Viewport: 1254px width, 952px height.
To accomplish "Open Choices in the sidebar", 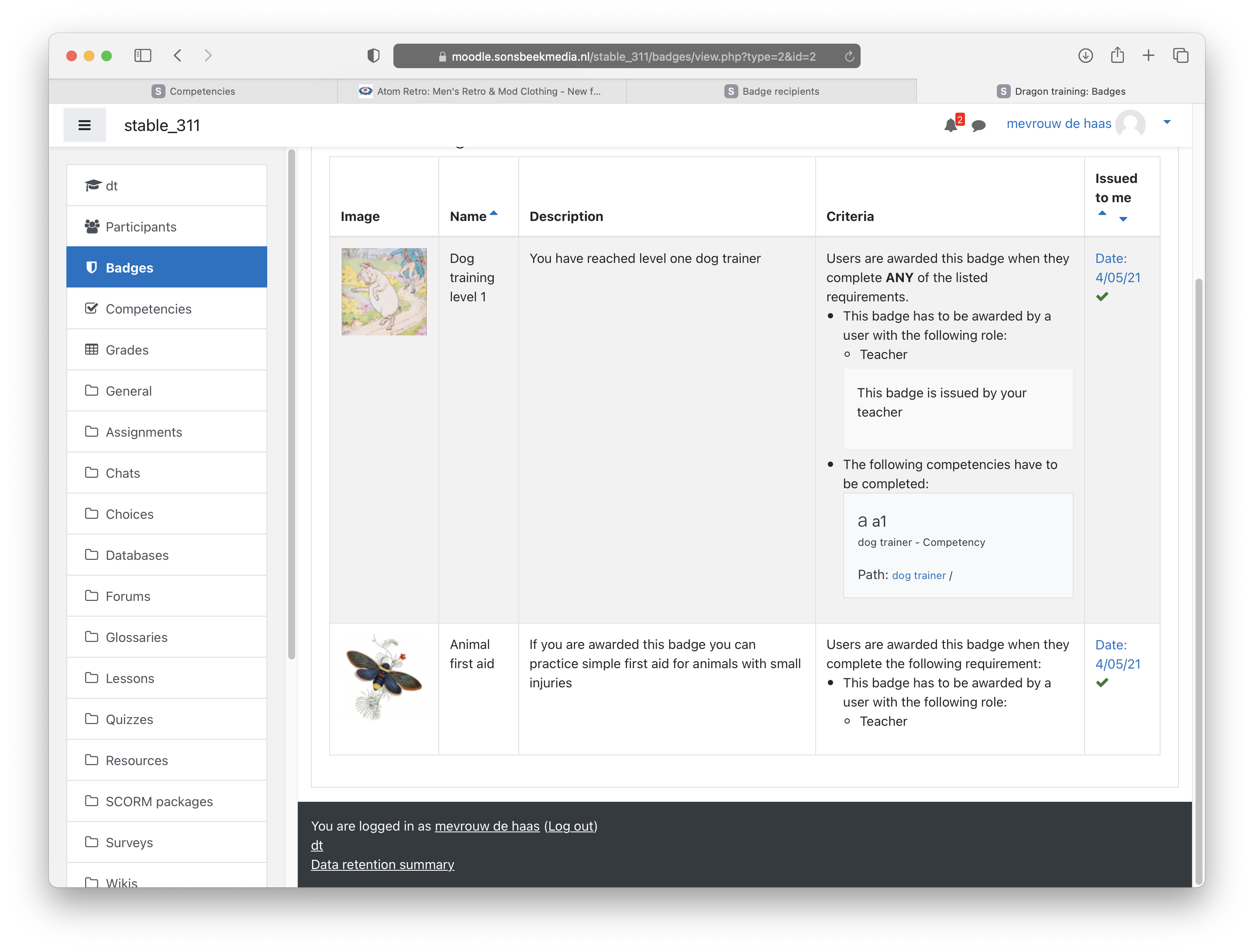I will pyautogui.click(x=167, y=514).
